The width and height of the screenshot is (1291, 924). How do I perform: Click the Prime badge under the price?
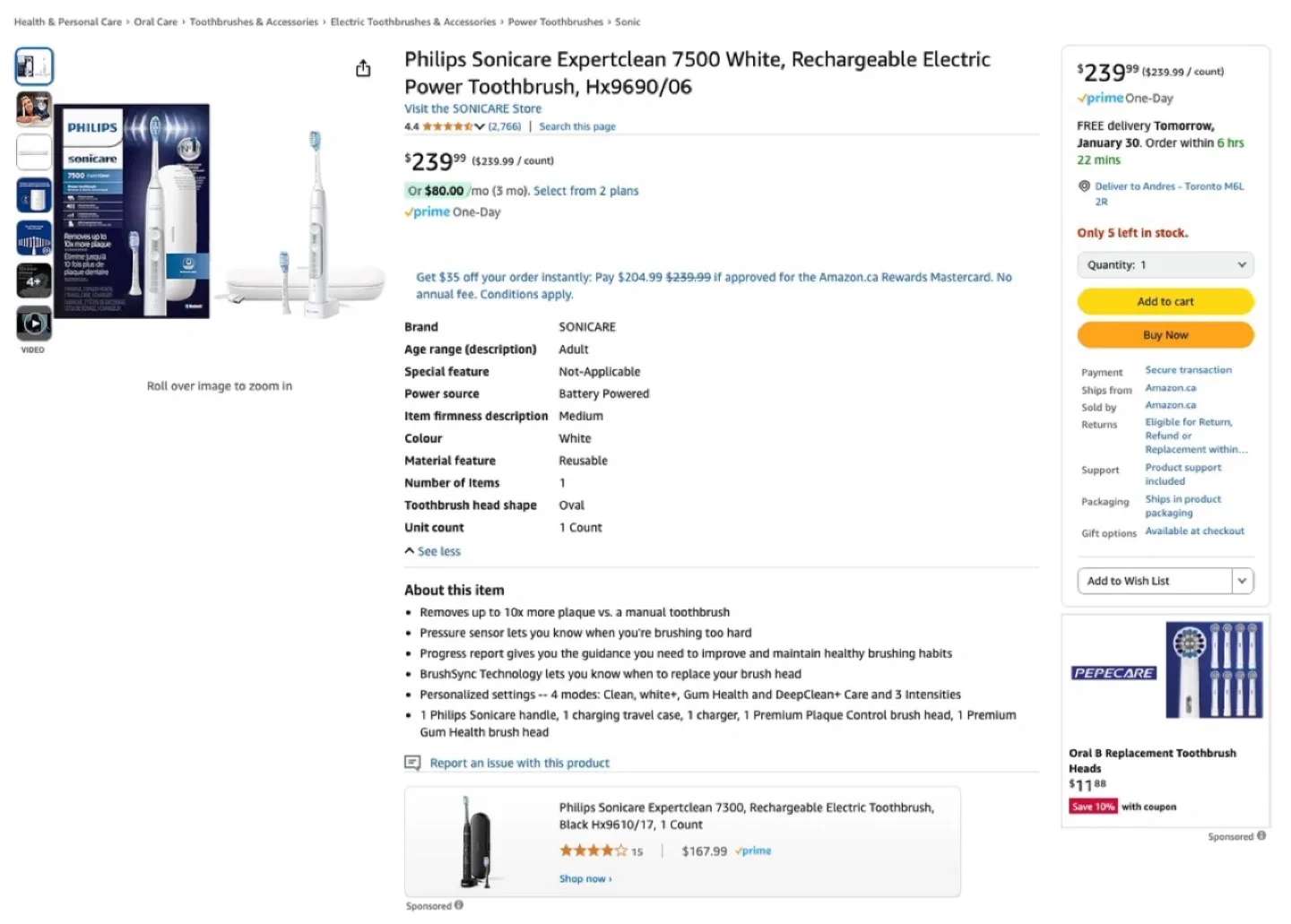(429, 212)
